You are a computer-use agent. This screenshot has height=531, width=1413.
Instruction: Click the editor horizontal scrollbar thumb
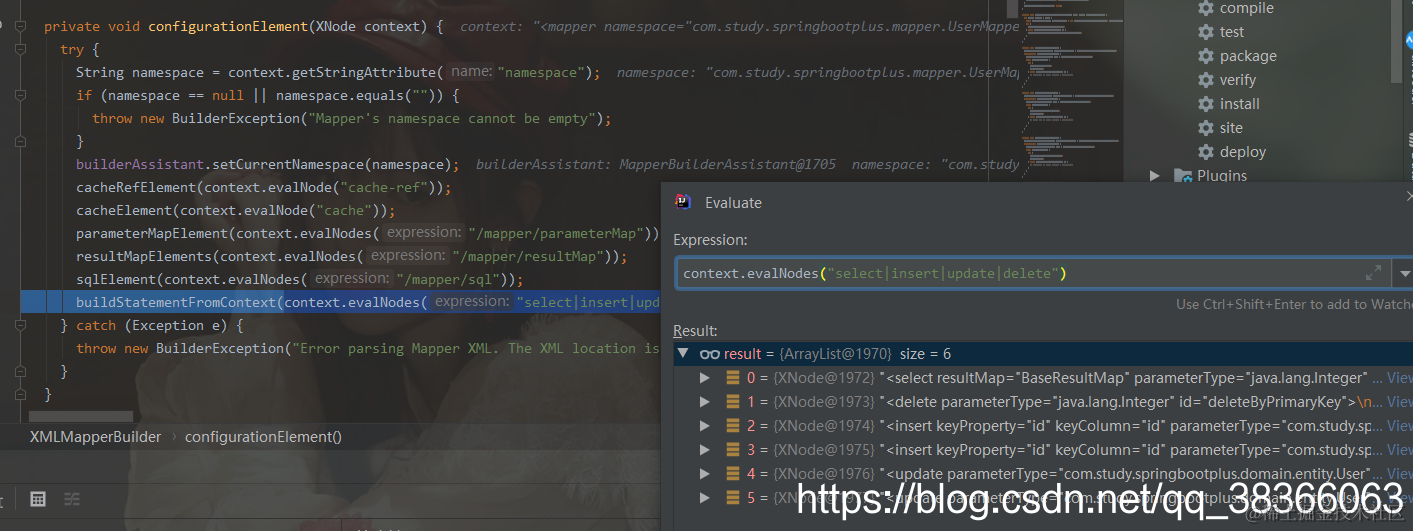pos(81,416)
